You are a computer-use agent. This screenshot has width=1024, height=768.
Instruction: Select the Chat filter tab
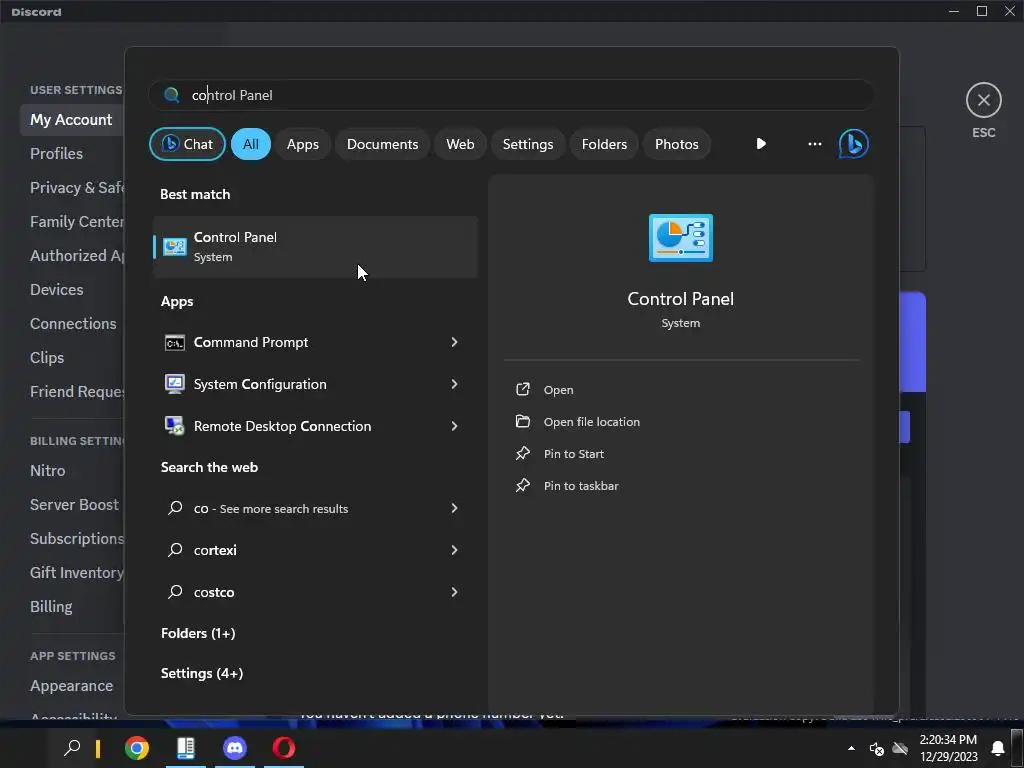click(187, 144)
